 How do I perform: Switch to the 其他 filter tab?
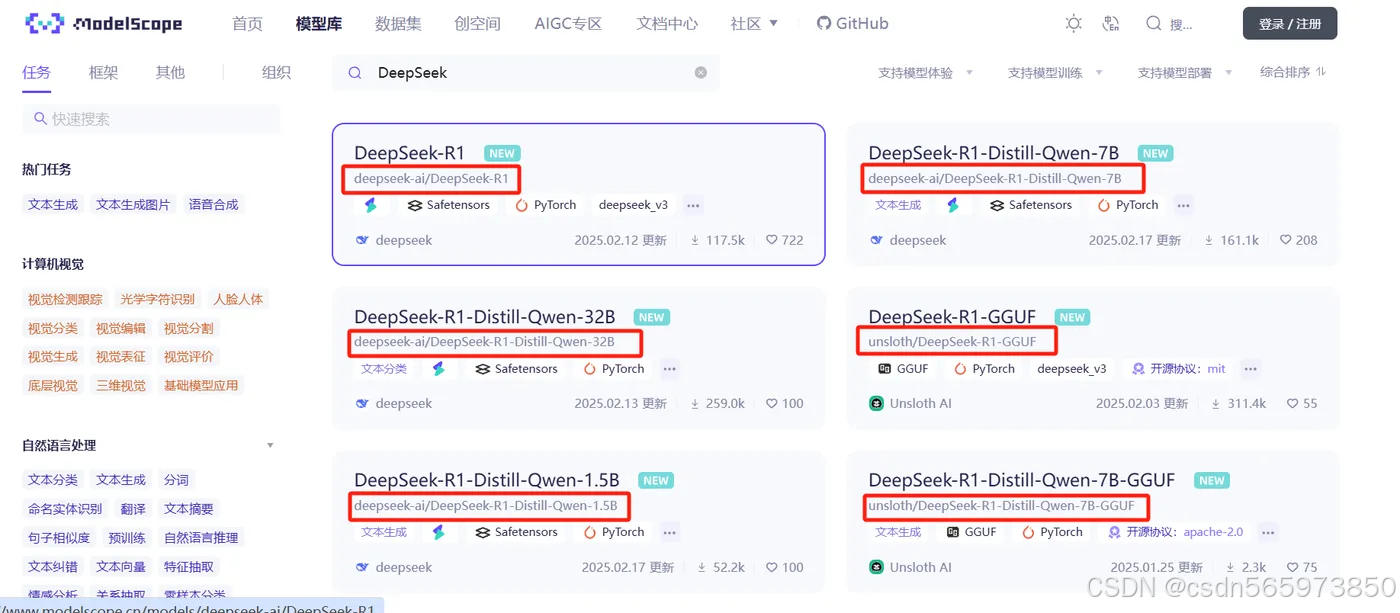point(170,72)
